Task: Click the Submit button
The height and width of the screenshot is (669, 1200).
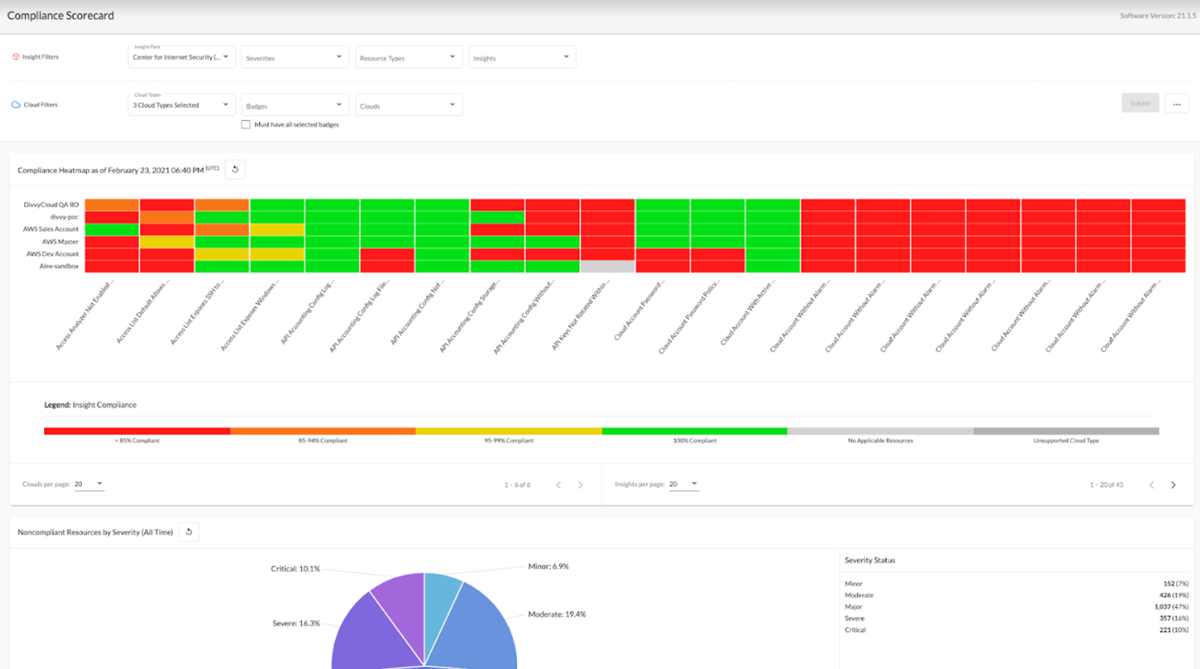Action: pos(1140,103)
